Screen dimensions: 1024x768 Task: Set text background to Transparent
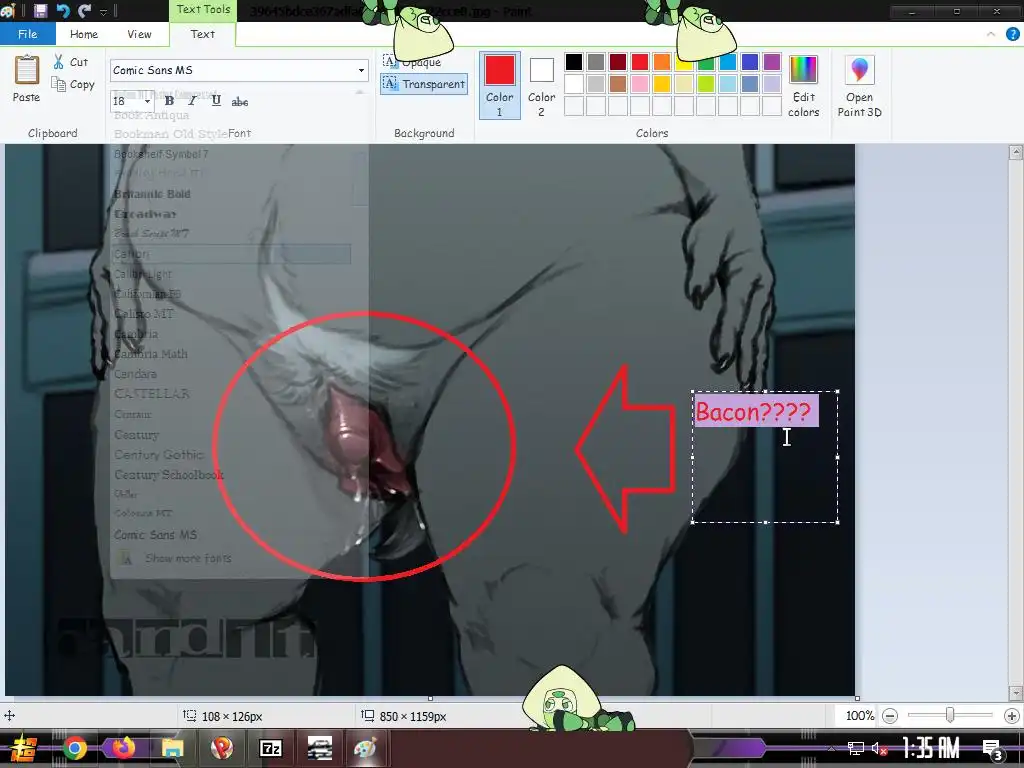click(424, 84)
